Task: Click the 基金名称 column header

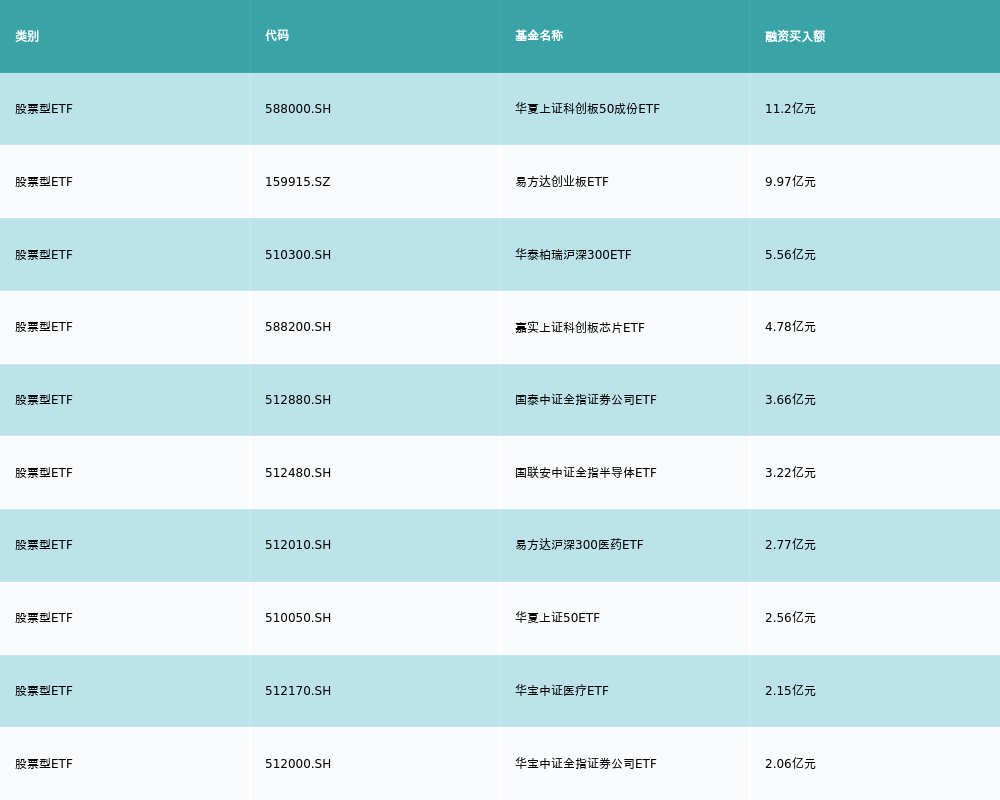Action: coord(539,36)
